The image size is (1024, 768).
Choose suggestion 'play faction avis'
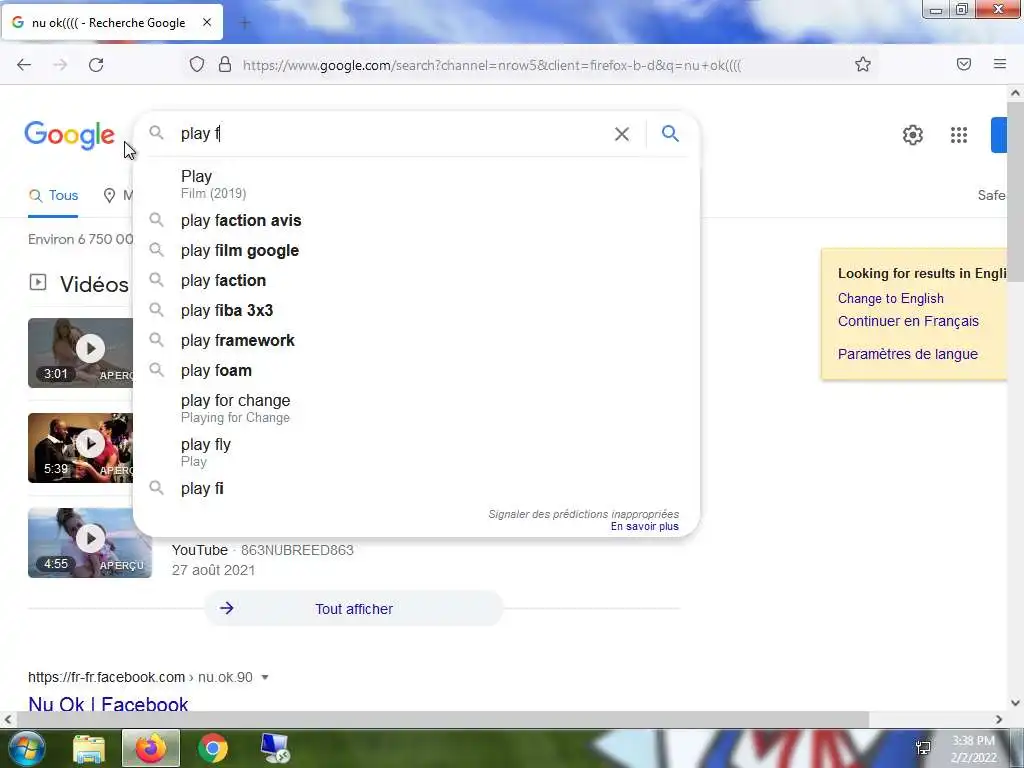pos(417,221)
